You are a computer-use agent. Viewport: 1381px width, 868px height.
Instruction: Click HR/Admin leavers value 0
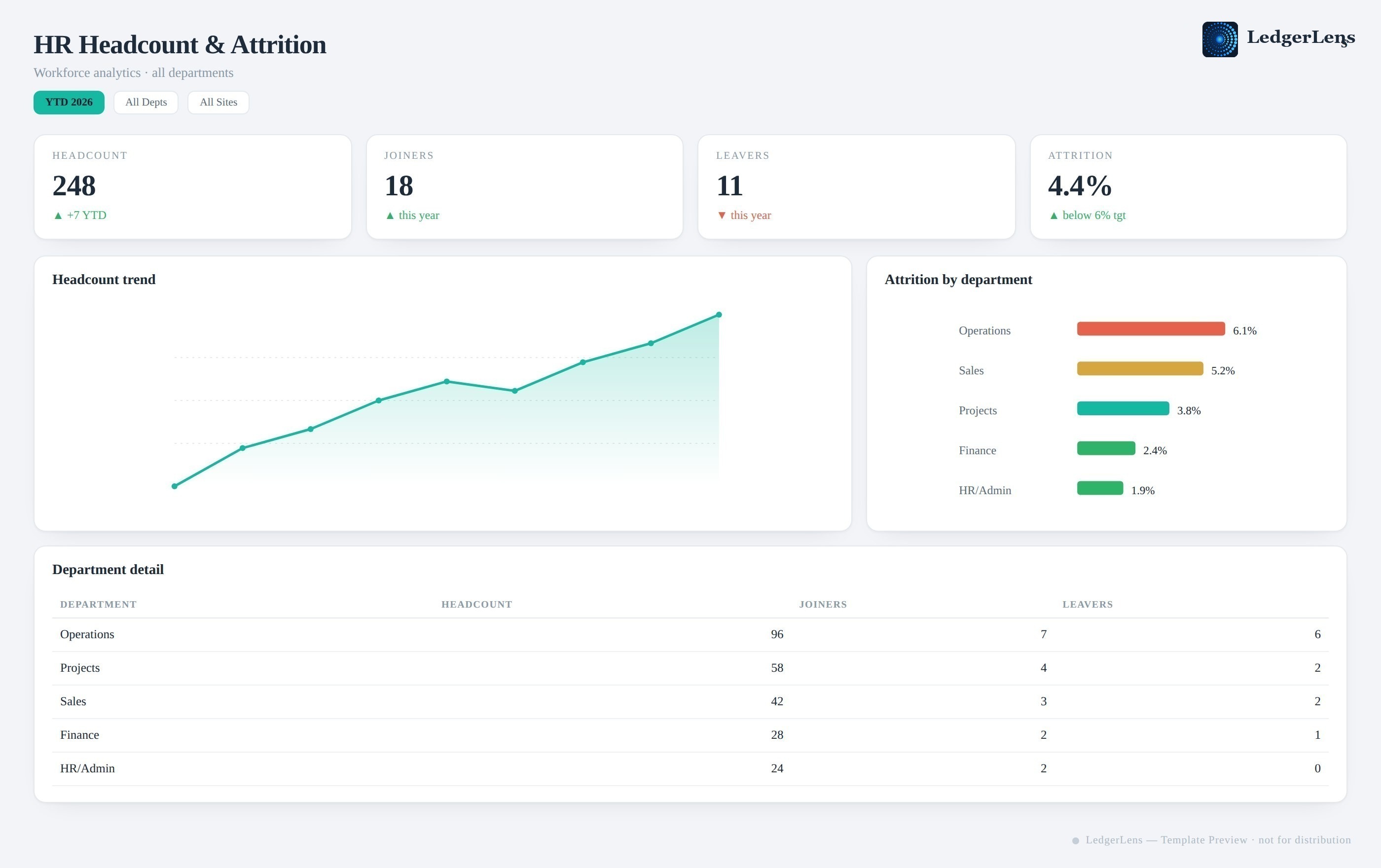(1317, 769)
